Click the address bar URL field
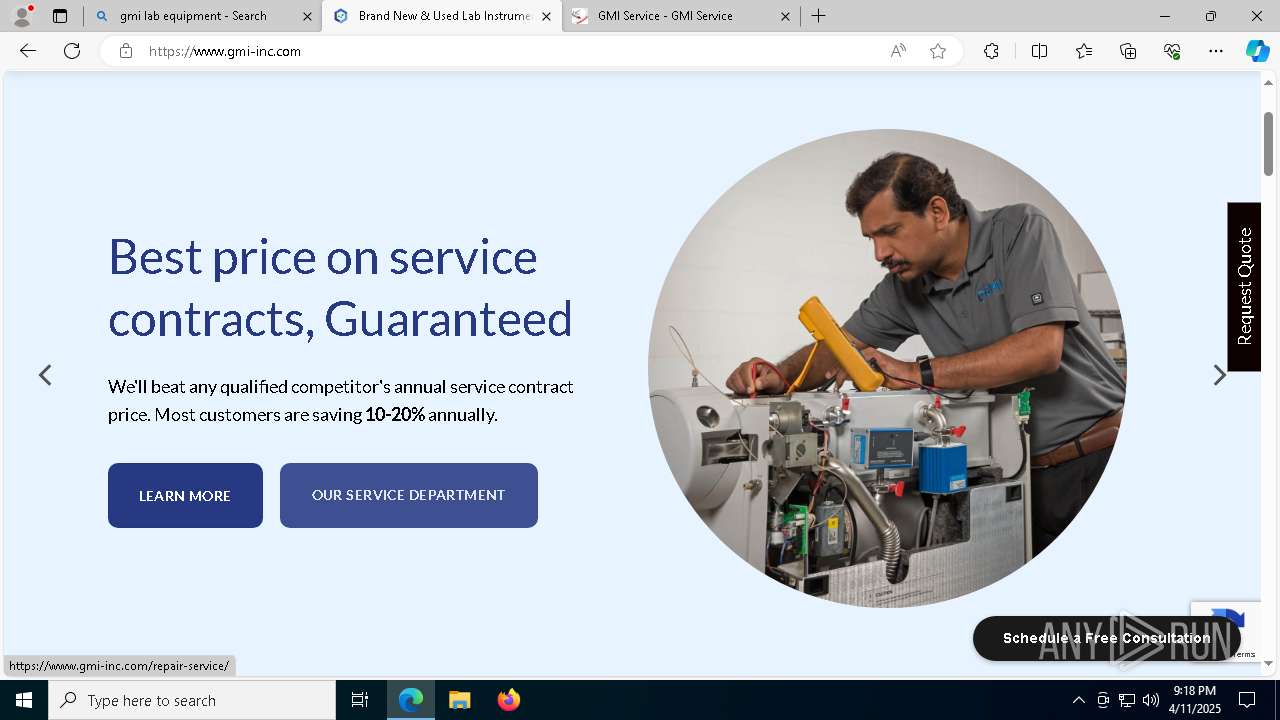The image size is (1280, 720). click(x=510, y=51)
